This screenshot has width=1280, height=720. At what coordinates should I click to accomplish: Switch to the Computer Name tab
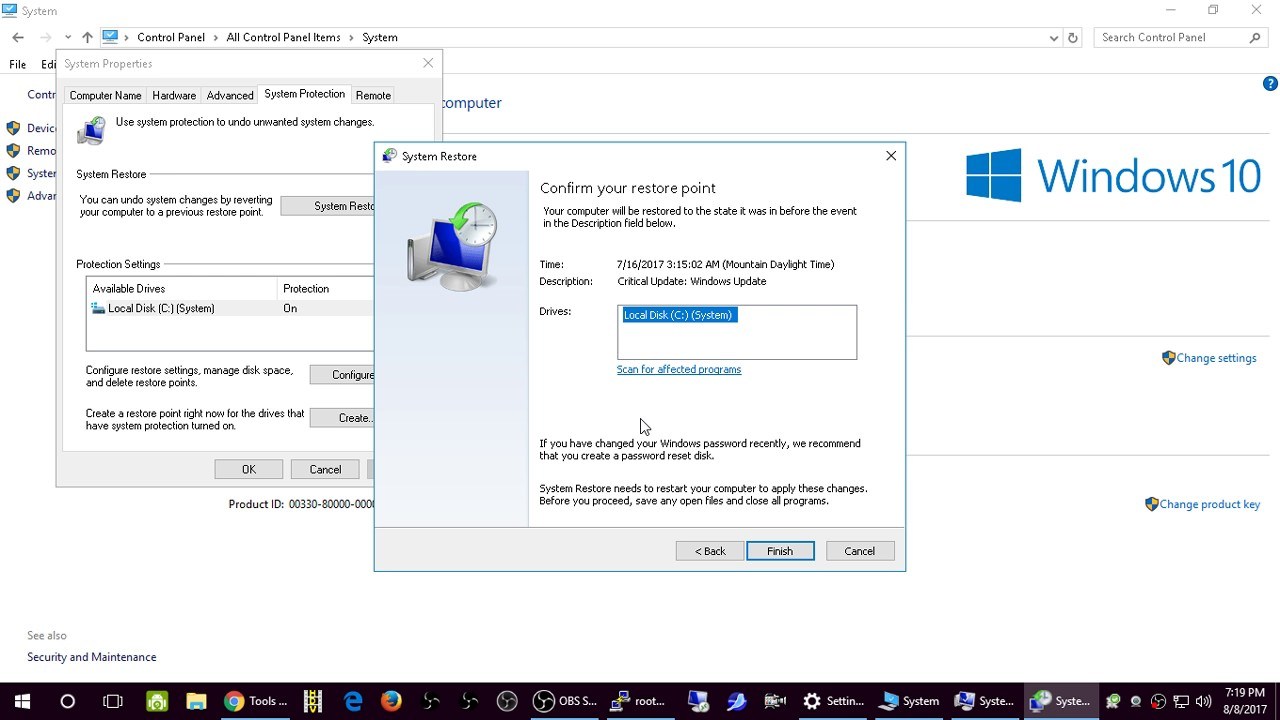pyautogui.click(x=105, y=95)
